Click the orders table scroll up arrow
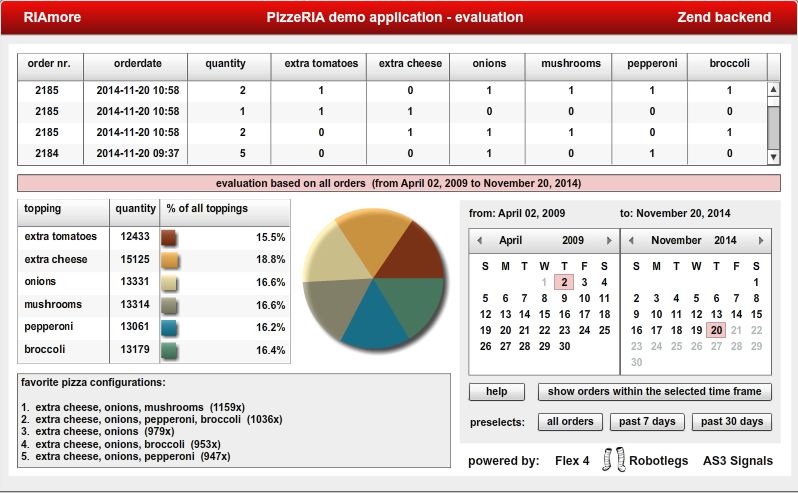This screenshot has width=798, height=493. [x=773, y=89]
